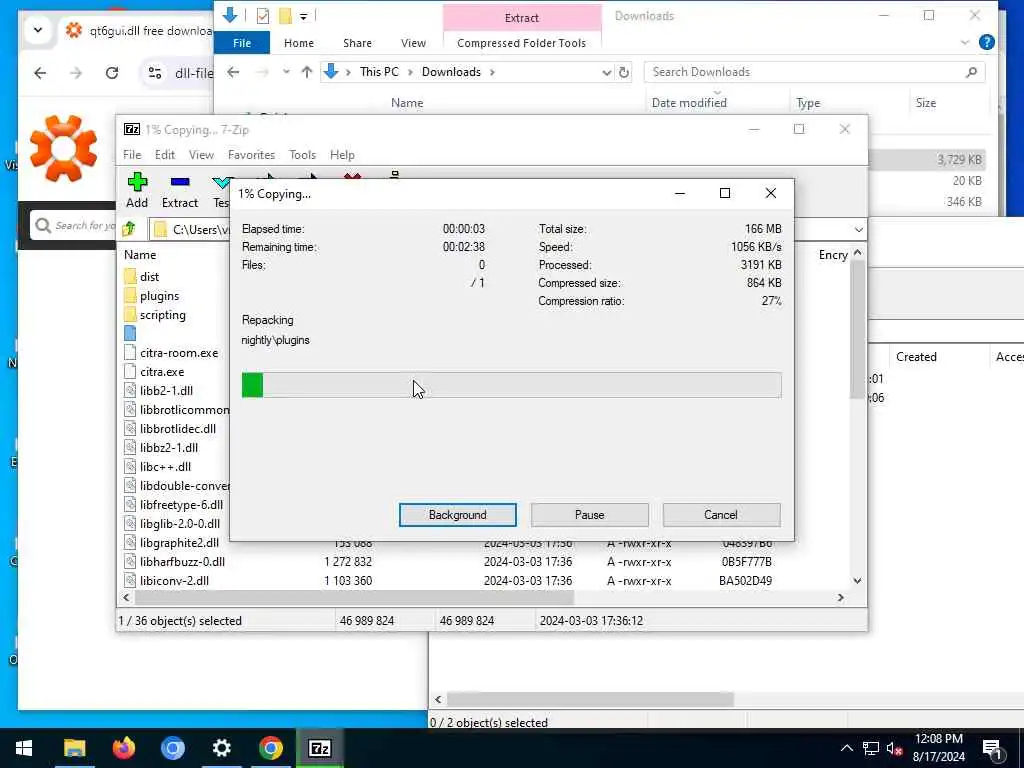Select the libfreetype-6.dll file icon
This screenshot has height=768, width=1024.
(x=130, y=505)
